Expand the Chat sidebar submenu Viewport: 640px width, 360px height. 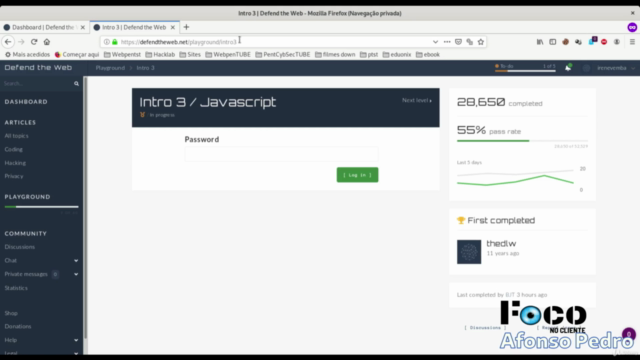tap(76, 260)
